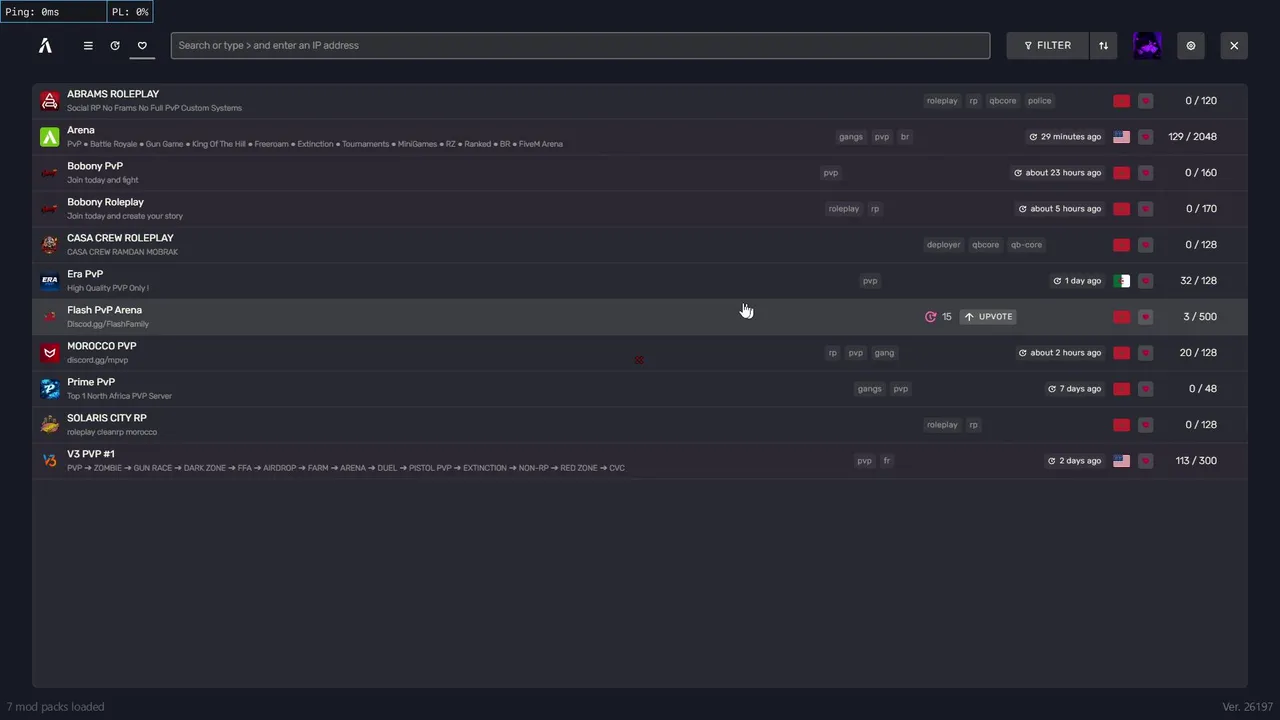
Task: Switch to the history servers tab
Action: pos(115,45)
